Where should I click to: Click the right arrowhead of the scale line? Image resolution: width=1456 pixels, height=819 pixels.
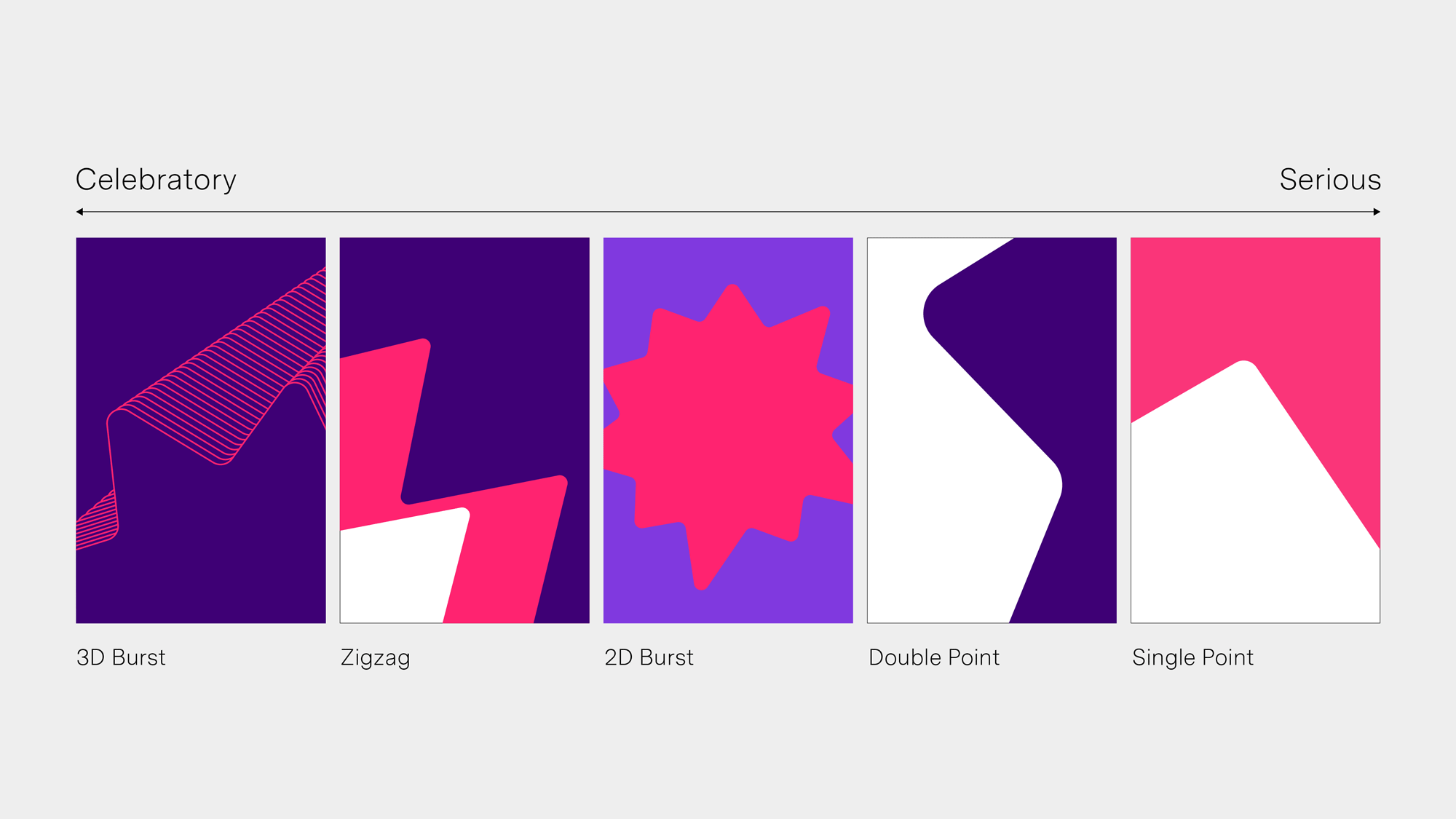click(1376, 212)
